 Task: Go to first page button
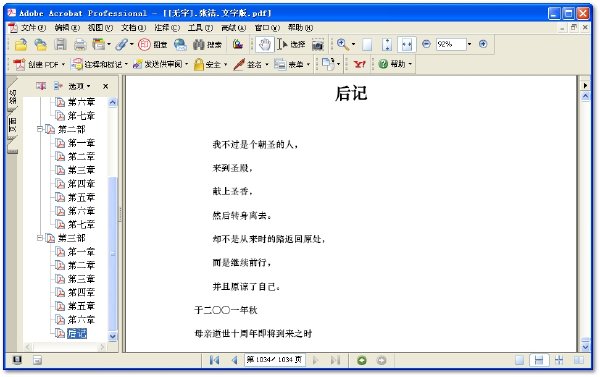[x=214, y=360]
